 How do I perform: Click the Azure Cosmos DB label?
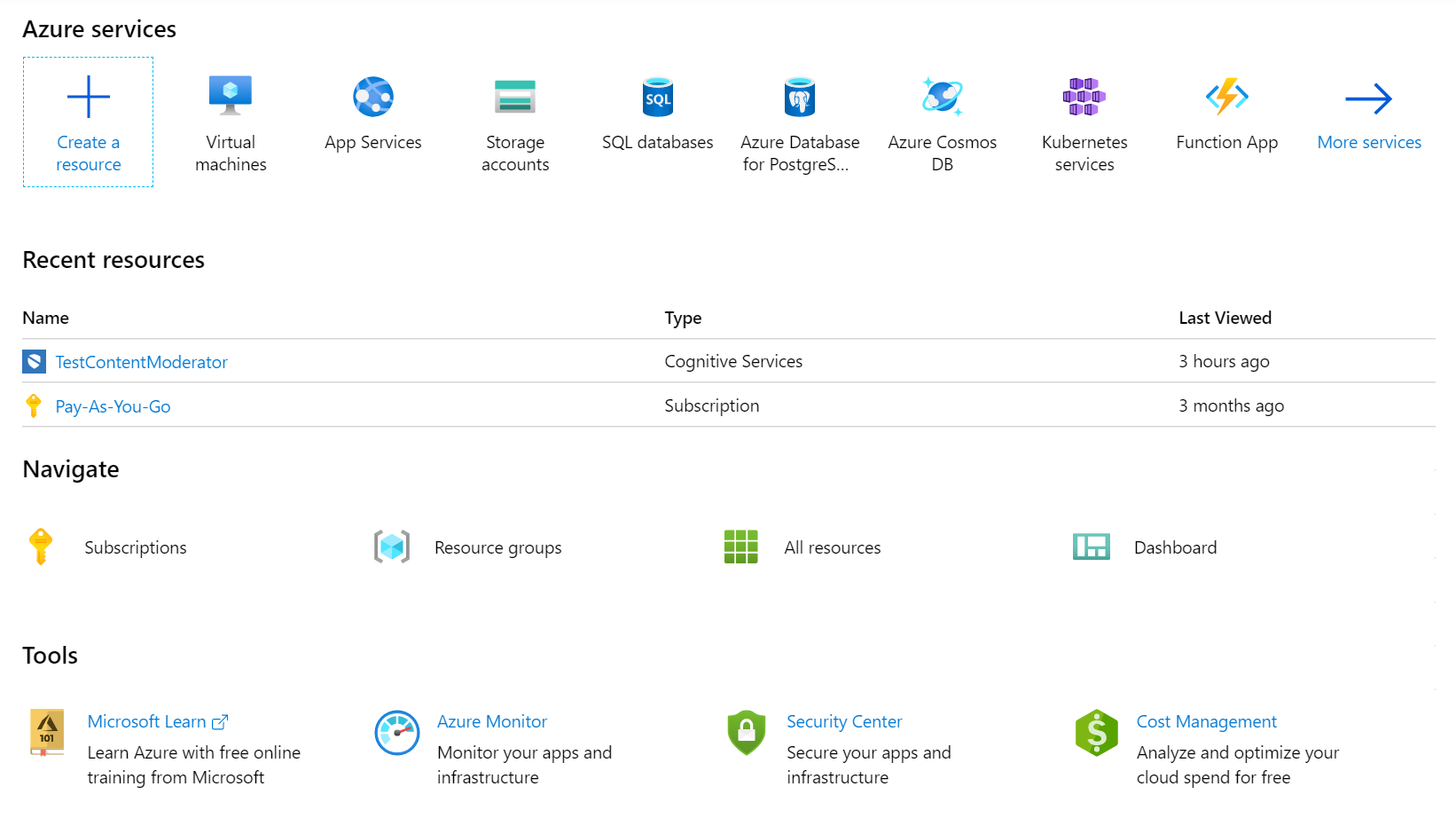click(x=943, y=153)
